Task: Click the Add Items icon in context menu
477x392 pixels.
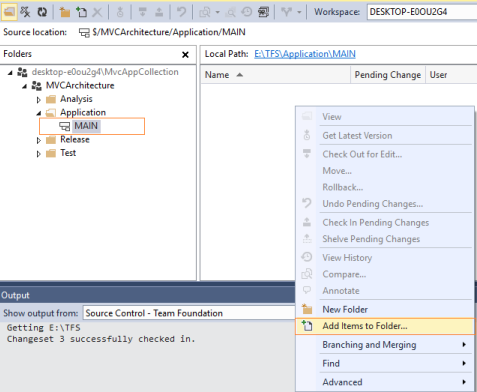Action: click(x=307, y=326)
